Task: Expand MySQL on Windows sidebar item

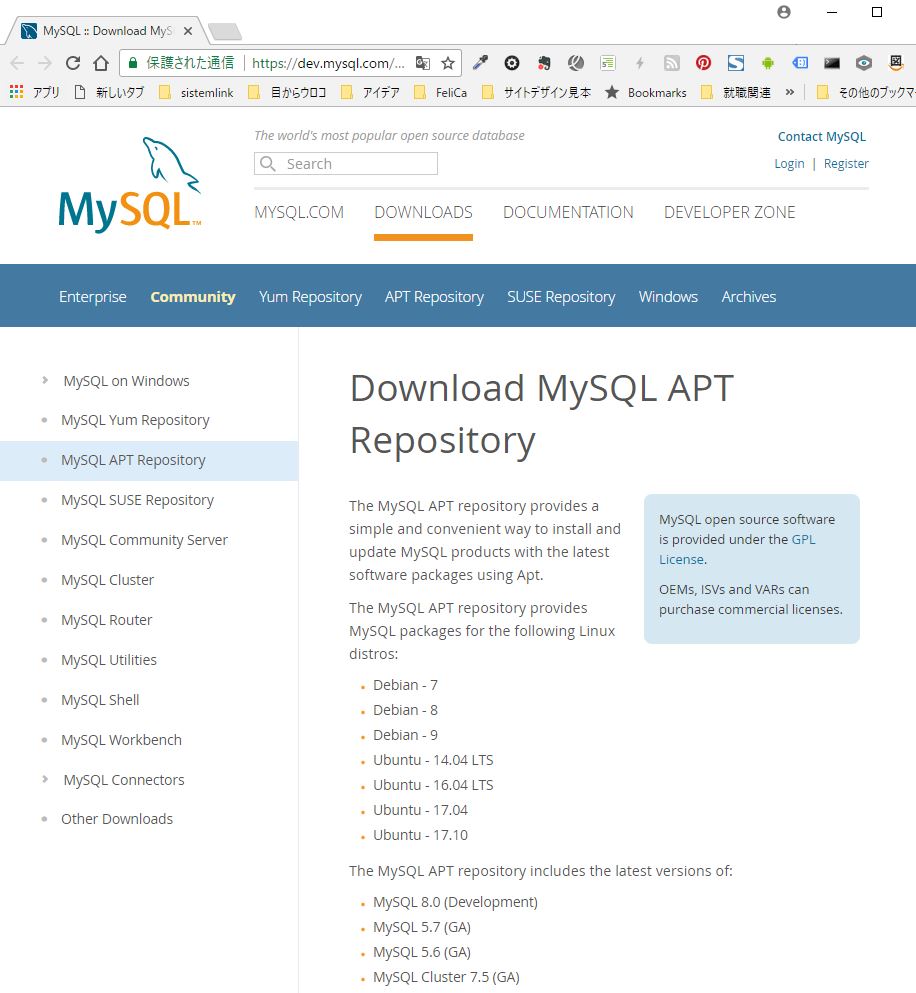Action: [x=45, y=381]
